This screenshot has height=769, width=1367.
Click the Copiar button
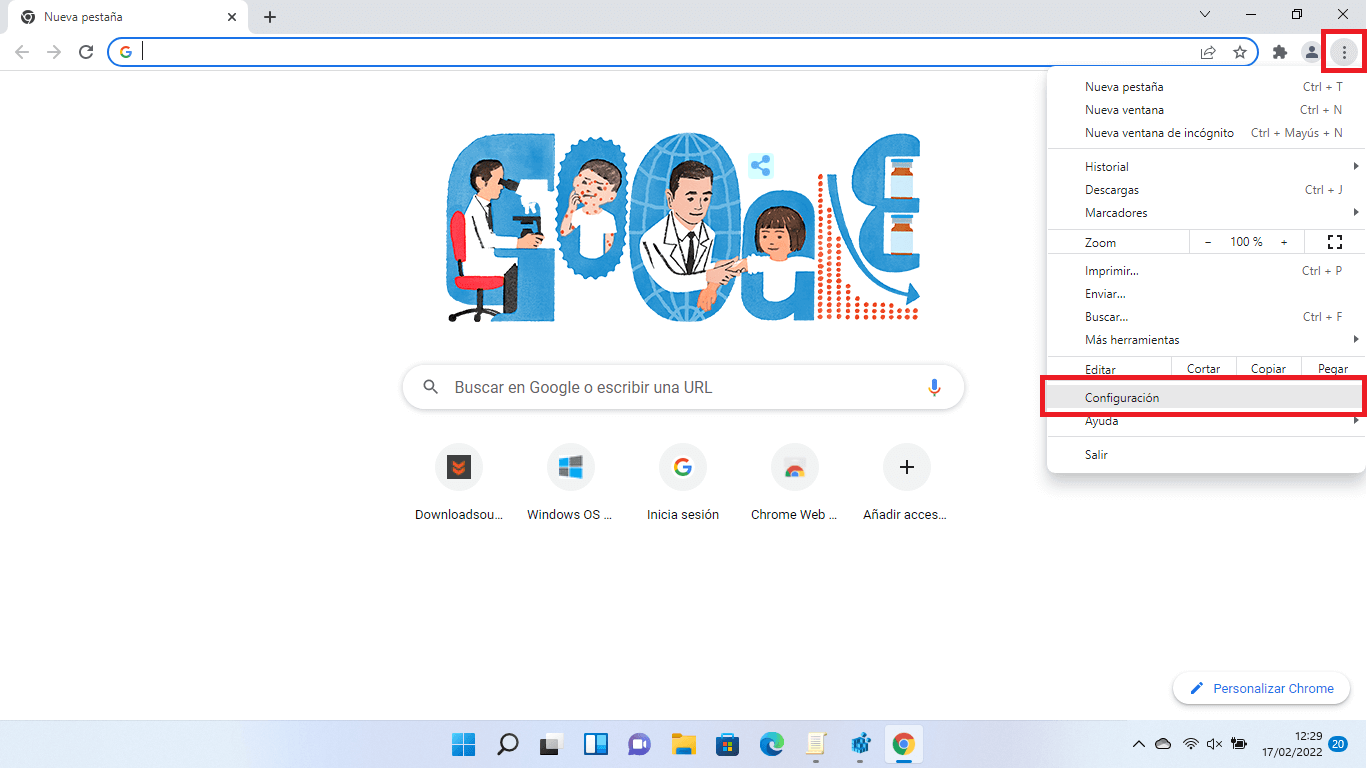click(x=1268, y=369)
